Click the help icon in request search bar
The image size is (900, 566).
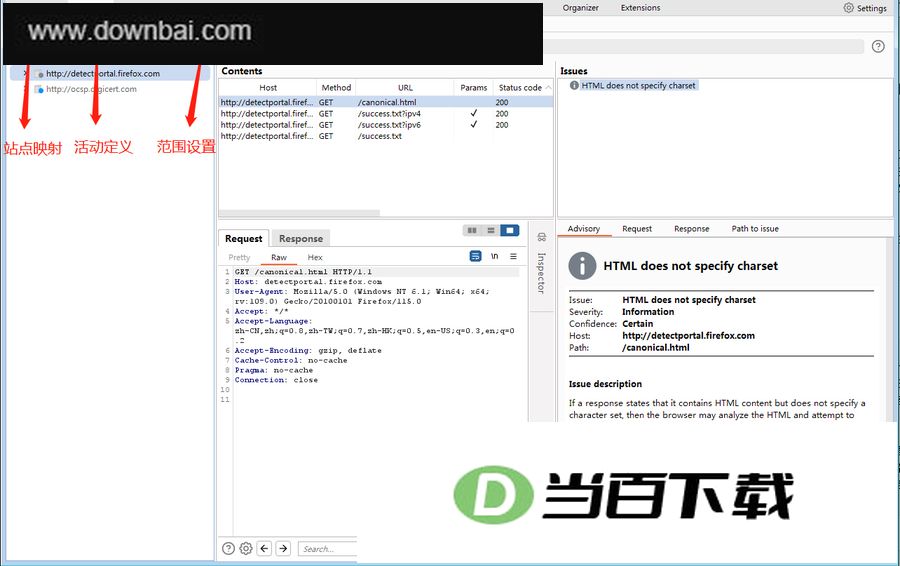pyautogui.click(x=228, y=548)
